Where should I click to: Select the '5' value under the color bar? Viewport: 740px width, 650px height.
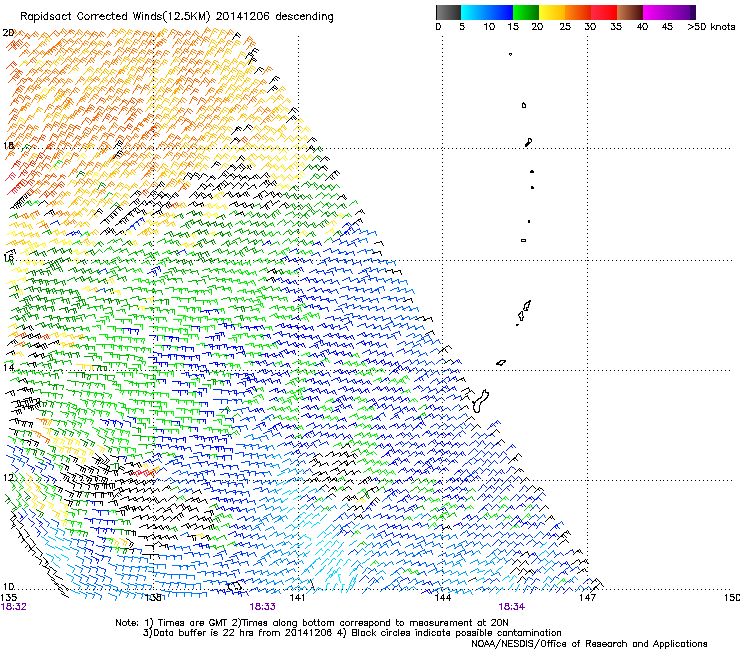(x=462, y=27)
